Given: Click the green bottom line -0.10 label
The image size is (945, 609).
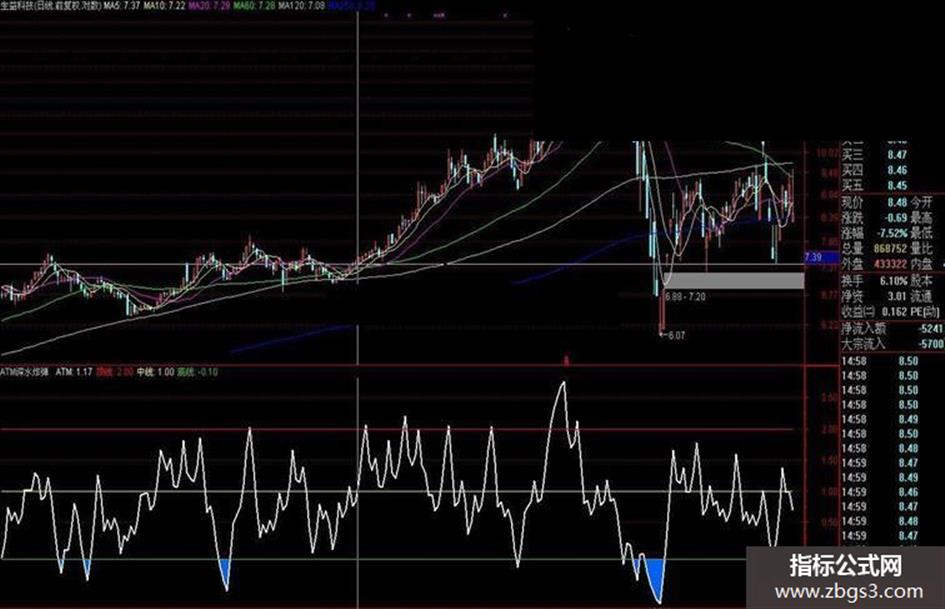Looking at the screenshot, I should tap(198, 372).
